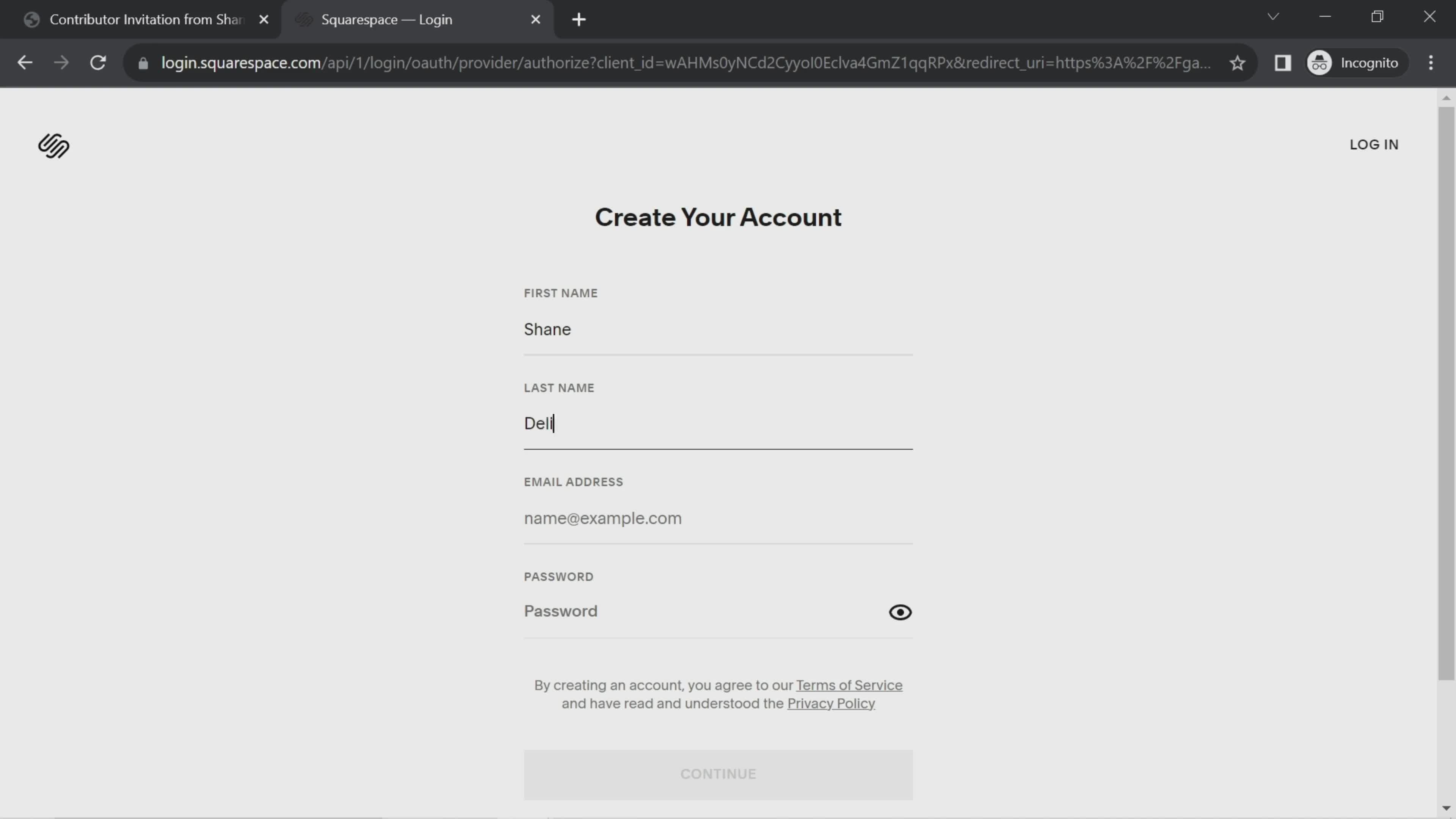Click the browser address bar URL

[686, 63]
